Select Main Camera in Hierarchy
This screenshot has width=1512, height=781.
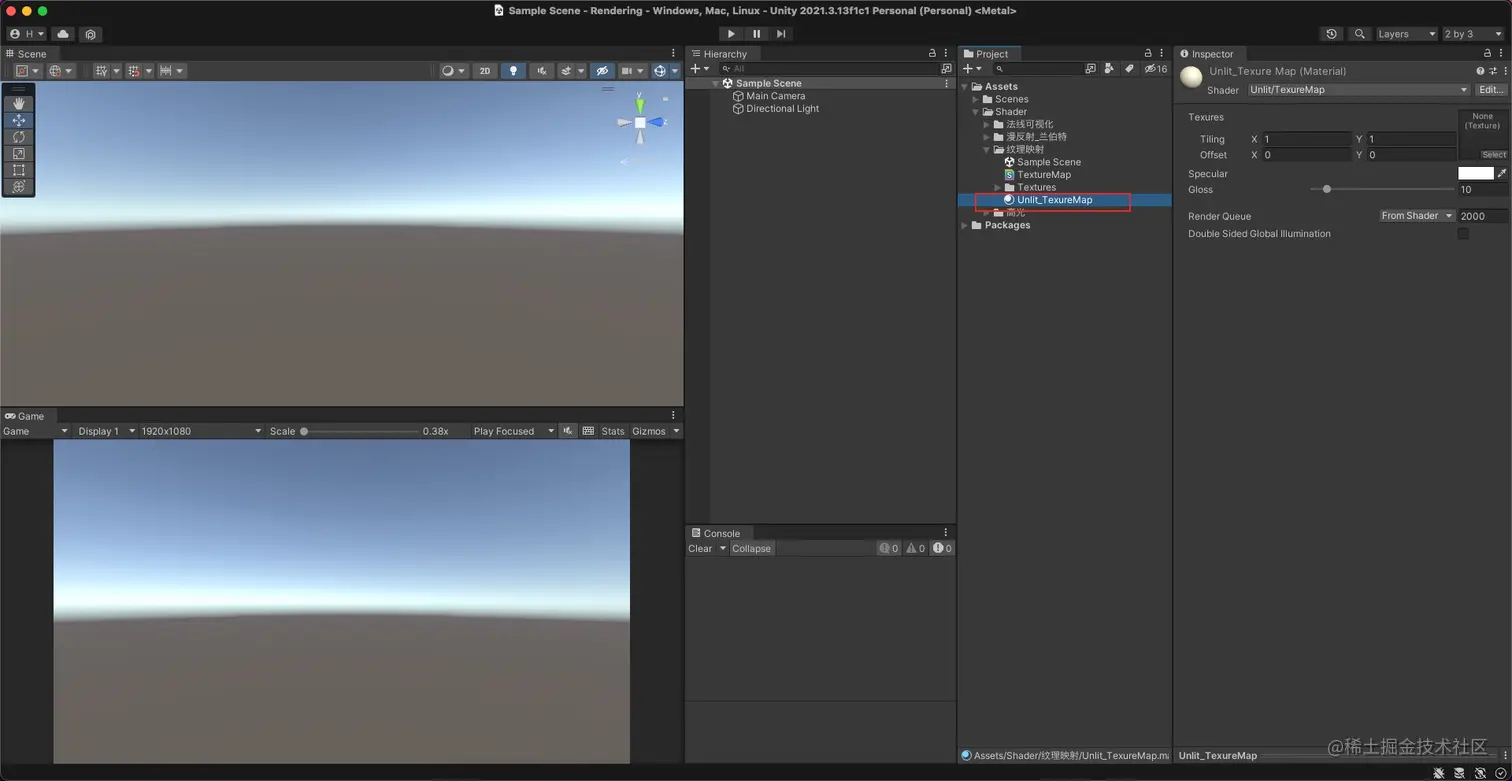[775, 96]
